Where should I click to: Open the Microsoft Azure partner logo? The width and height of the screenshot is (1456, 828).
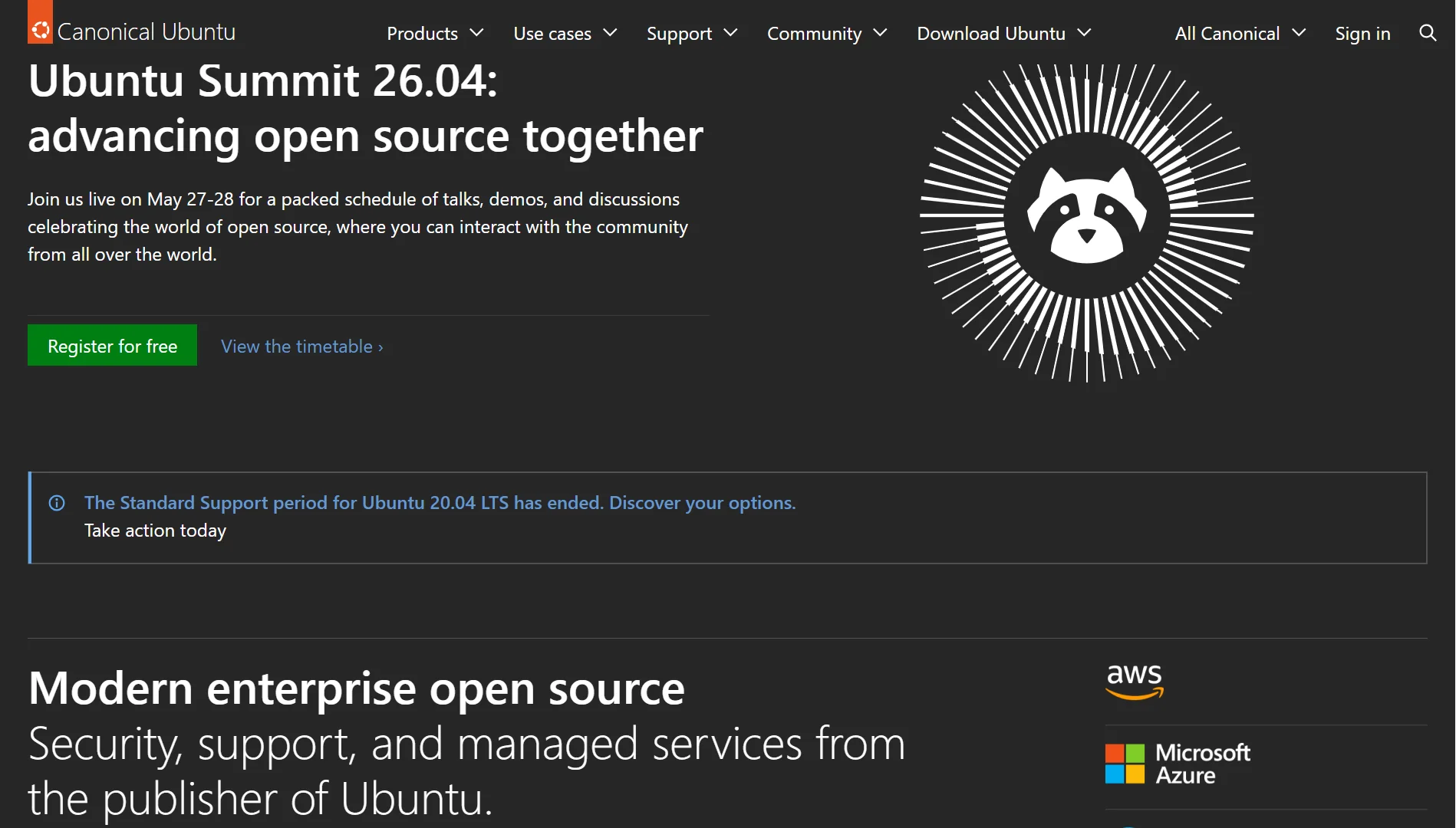[1178, 764]
